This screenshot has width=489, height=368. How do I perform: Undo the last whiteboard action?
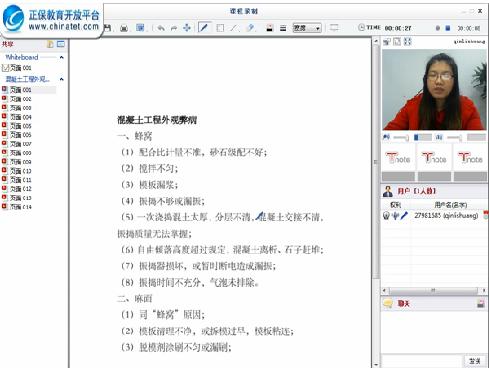click(x=161, y=28)
